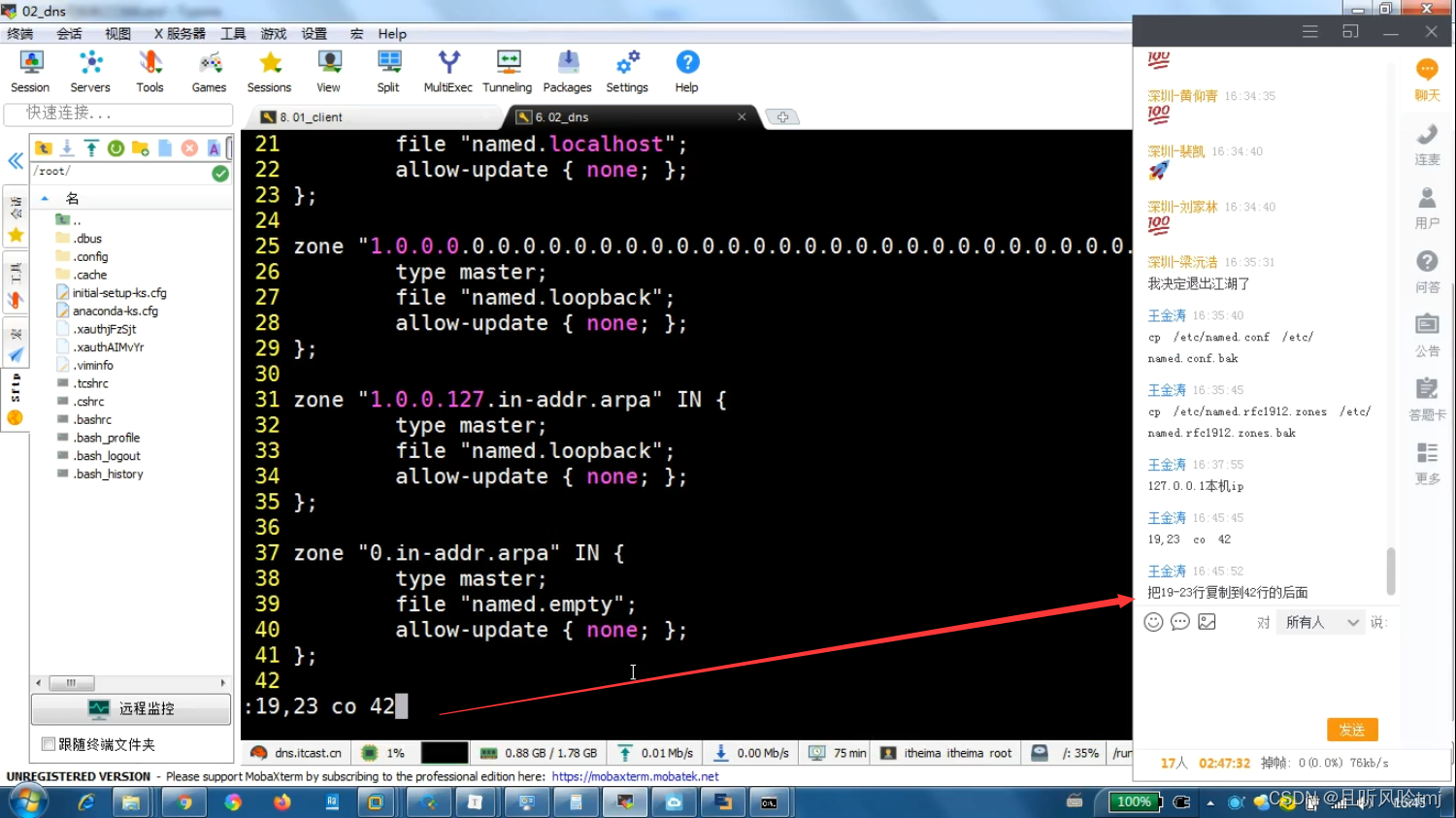Send the chat message with 发送
This screenshot has height=818, width=1456.
(1352, 730)
